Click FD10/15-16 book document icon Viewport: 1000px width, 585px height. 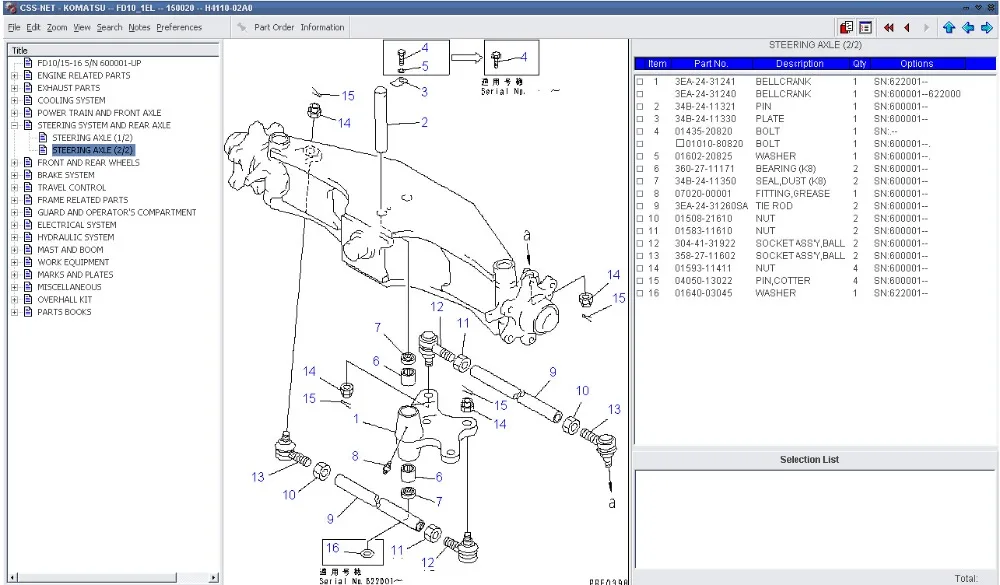(28, 63)
